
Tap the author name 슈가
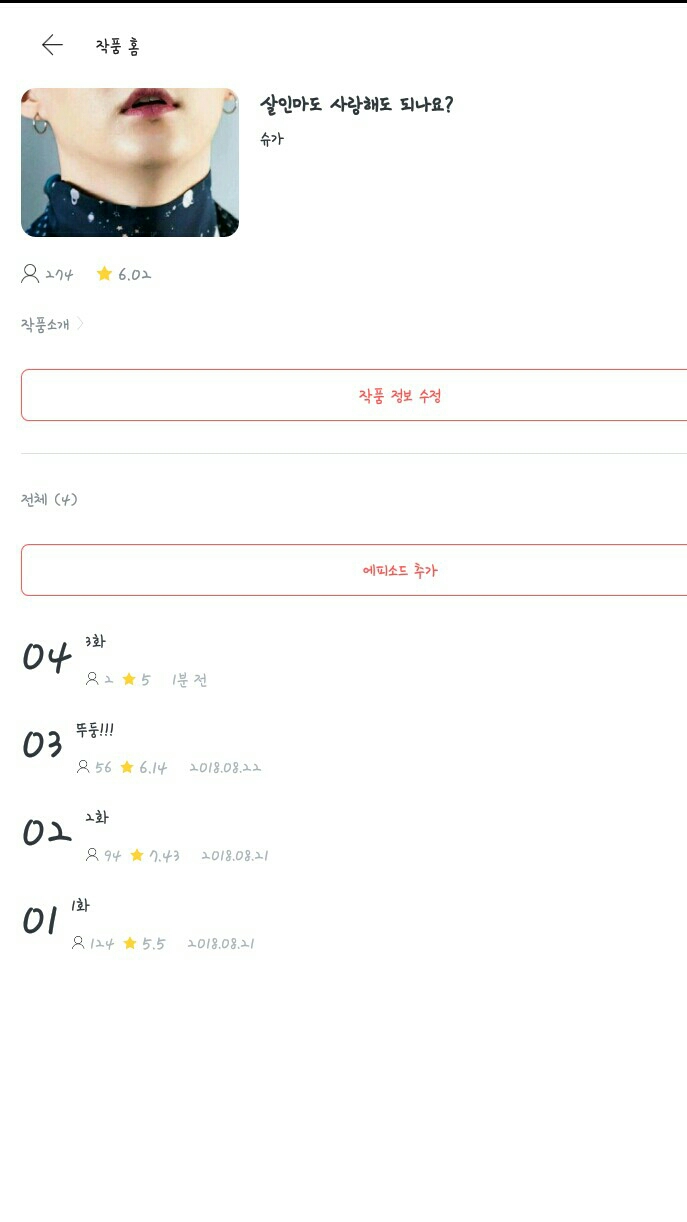point(271,139)
